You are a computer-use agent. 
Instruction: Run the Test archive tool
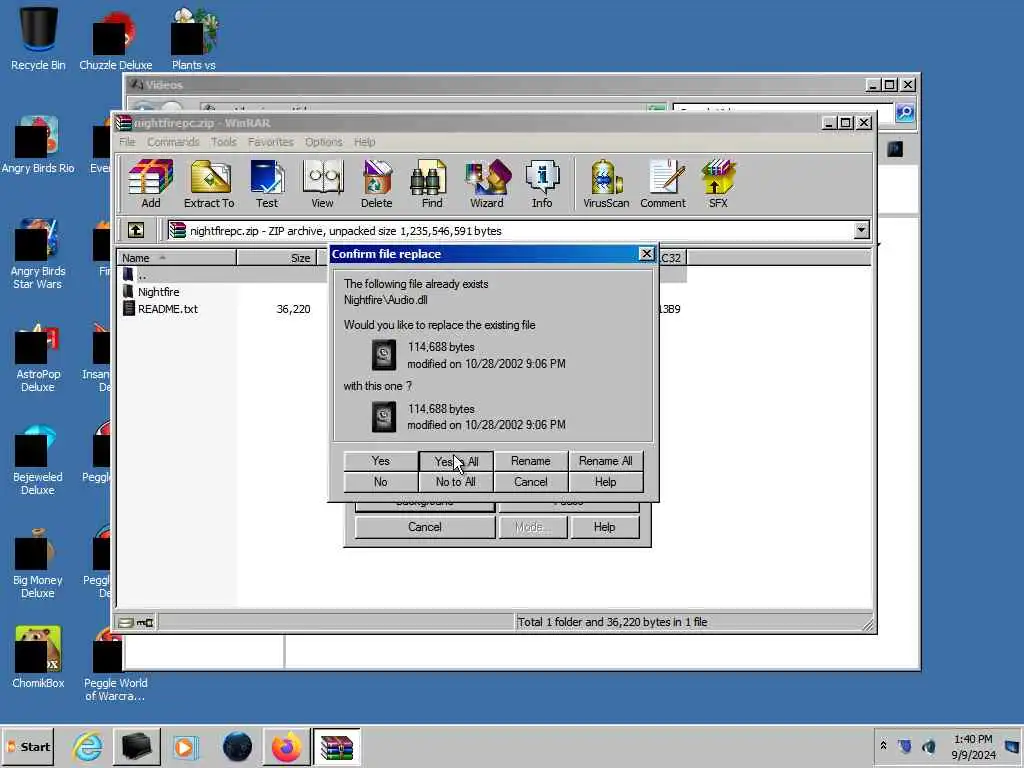(266, 184)
